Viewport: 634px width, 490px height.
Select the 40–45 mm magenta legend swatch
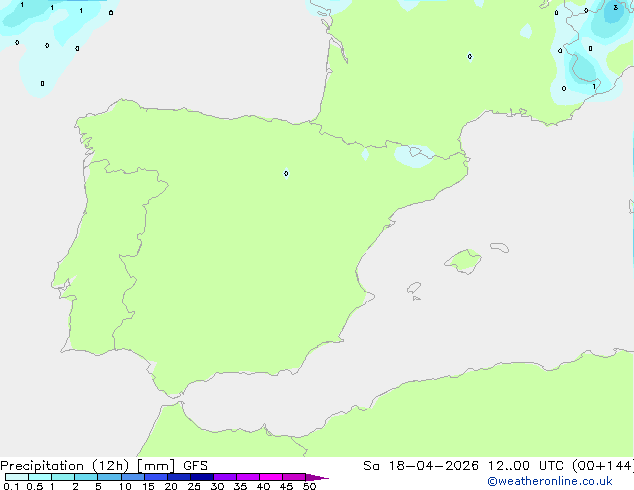[x=271, y=477]
